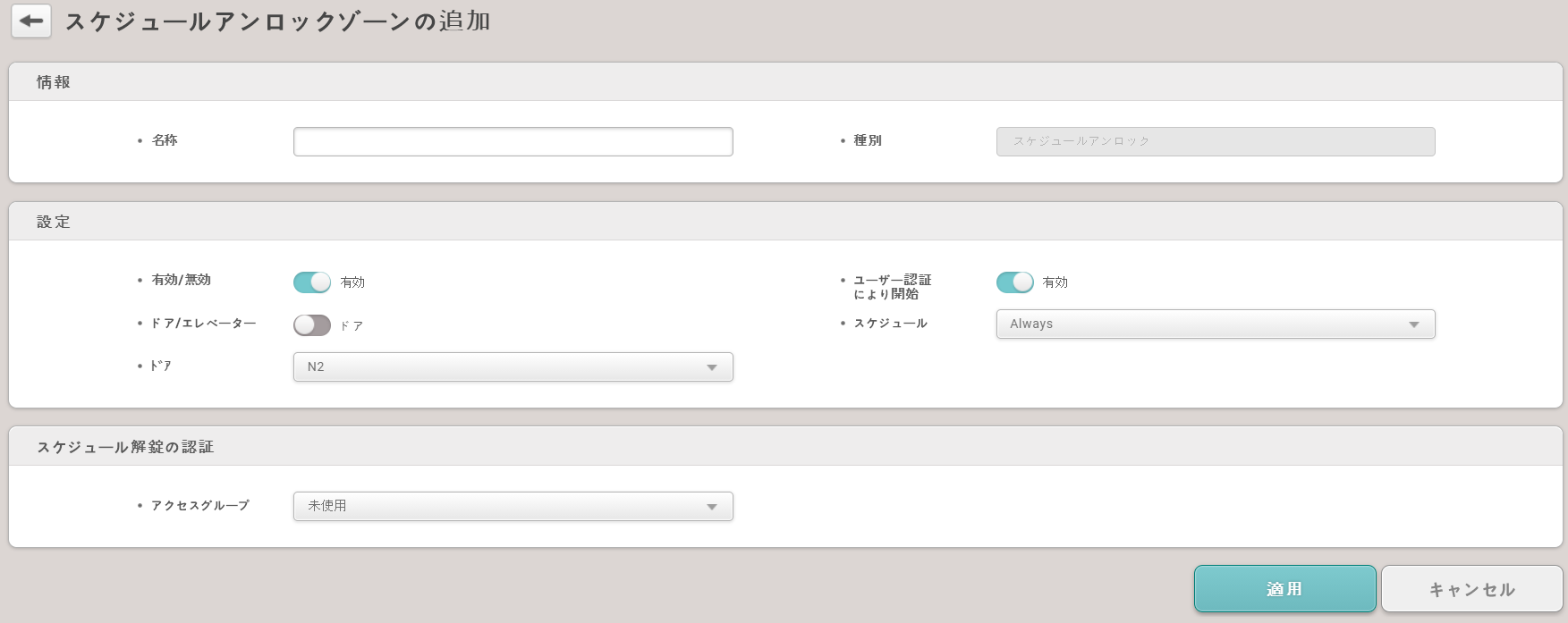Click the スケジュールアンロックゾーンの追加 page title
Viewport: 1568px width, 623px height.
click(x=277, y=21)
